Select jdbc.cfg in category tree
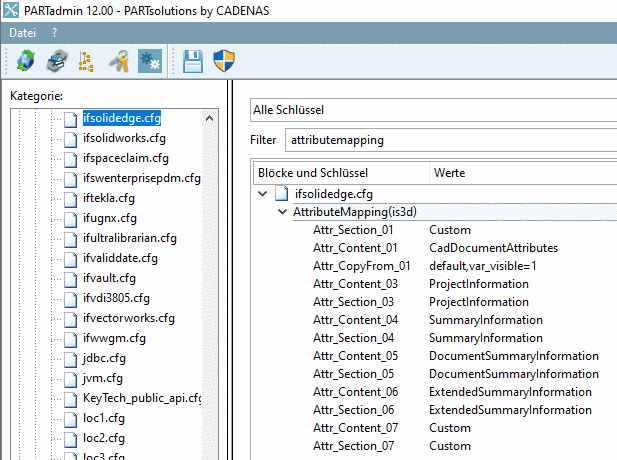 point(104,358)
